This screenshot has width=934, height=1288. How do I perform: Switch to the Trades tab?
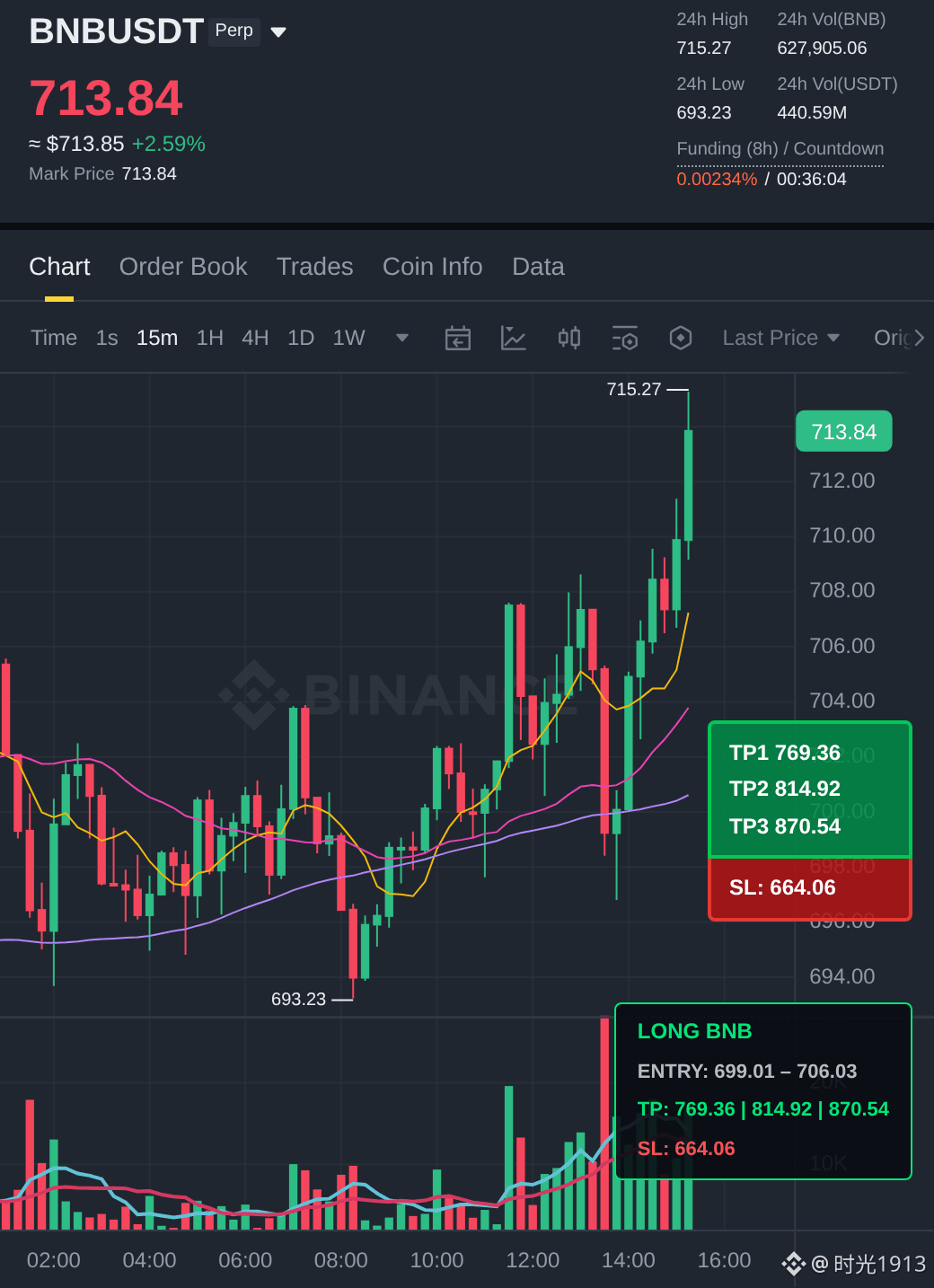click(x=314, y=267)
